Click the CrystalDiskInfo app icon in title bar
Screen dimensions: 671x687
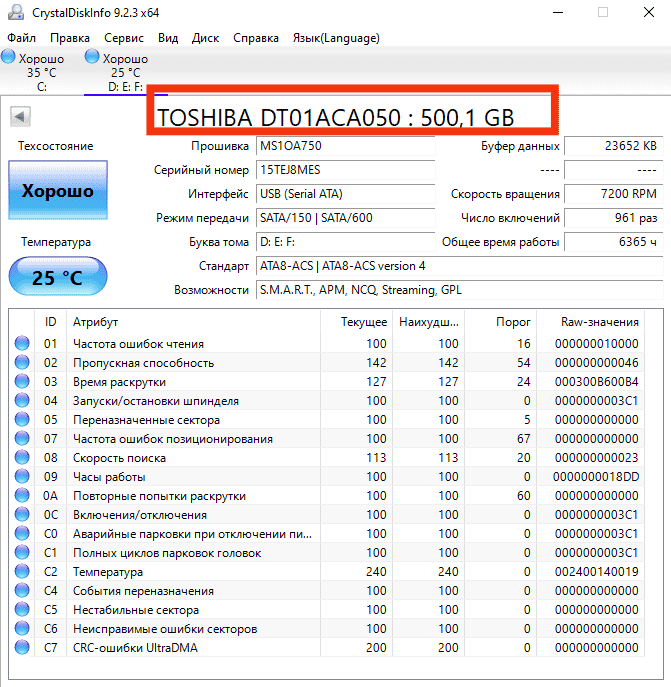pyautogui.click(x=12, y=13)
